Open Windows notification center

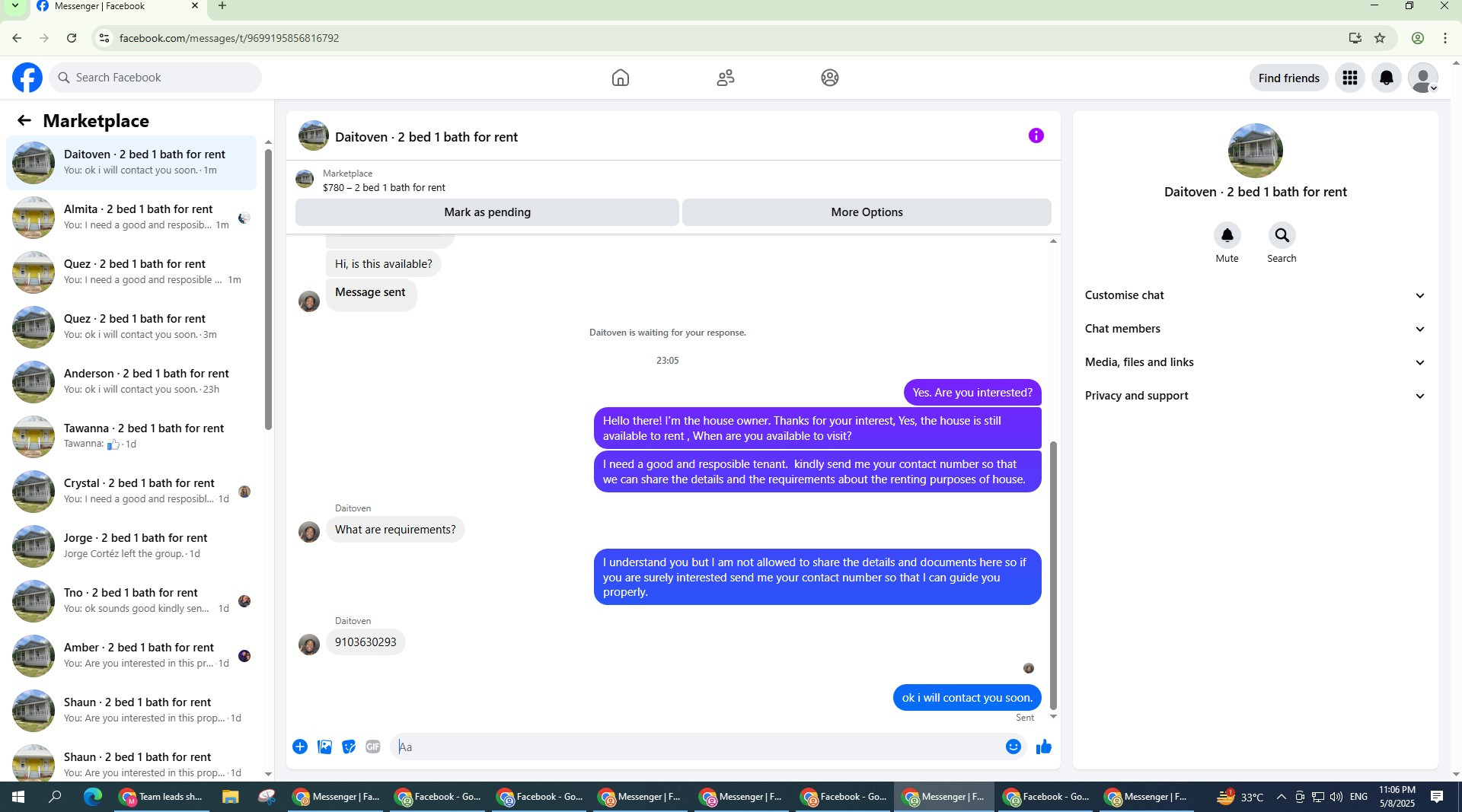coord(1437,797)
